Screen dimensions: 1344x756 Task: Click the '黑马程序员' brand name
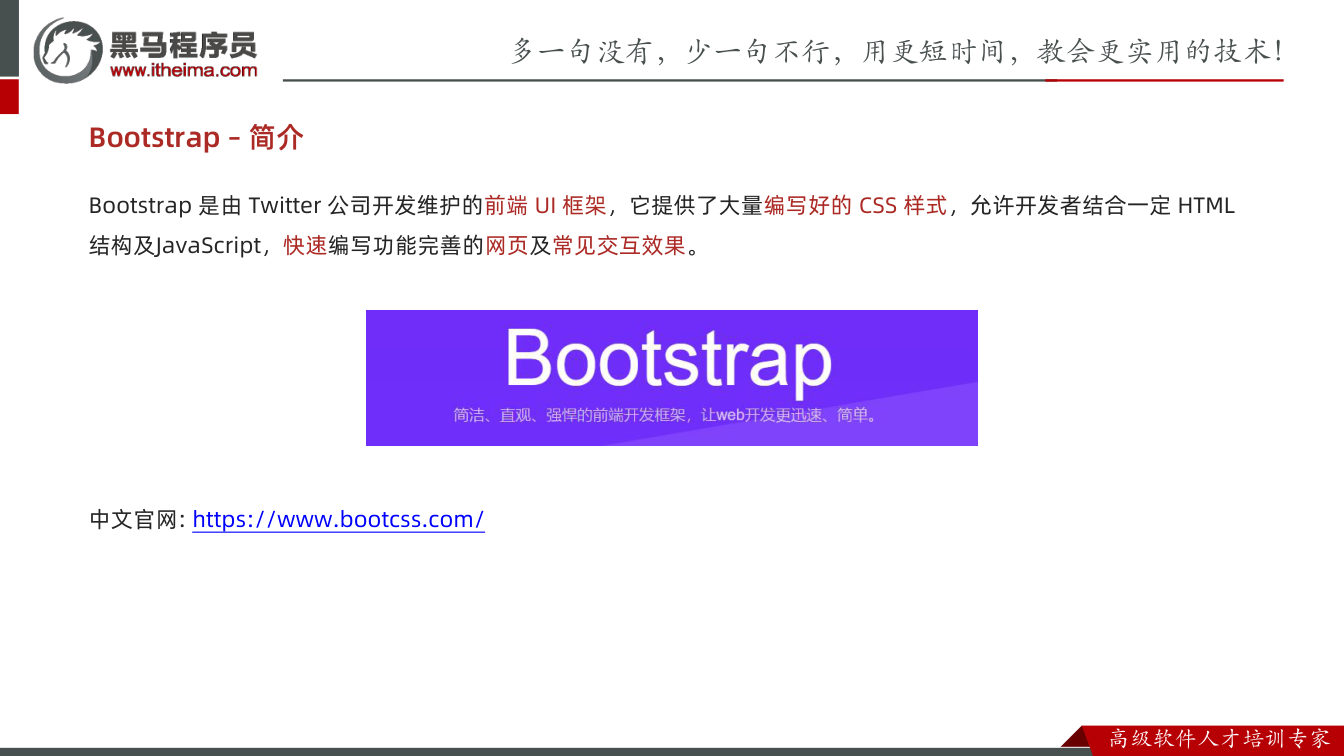[183, 44]
